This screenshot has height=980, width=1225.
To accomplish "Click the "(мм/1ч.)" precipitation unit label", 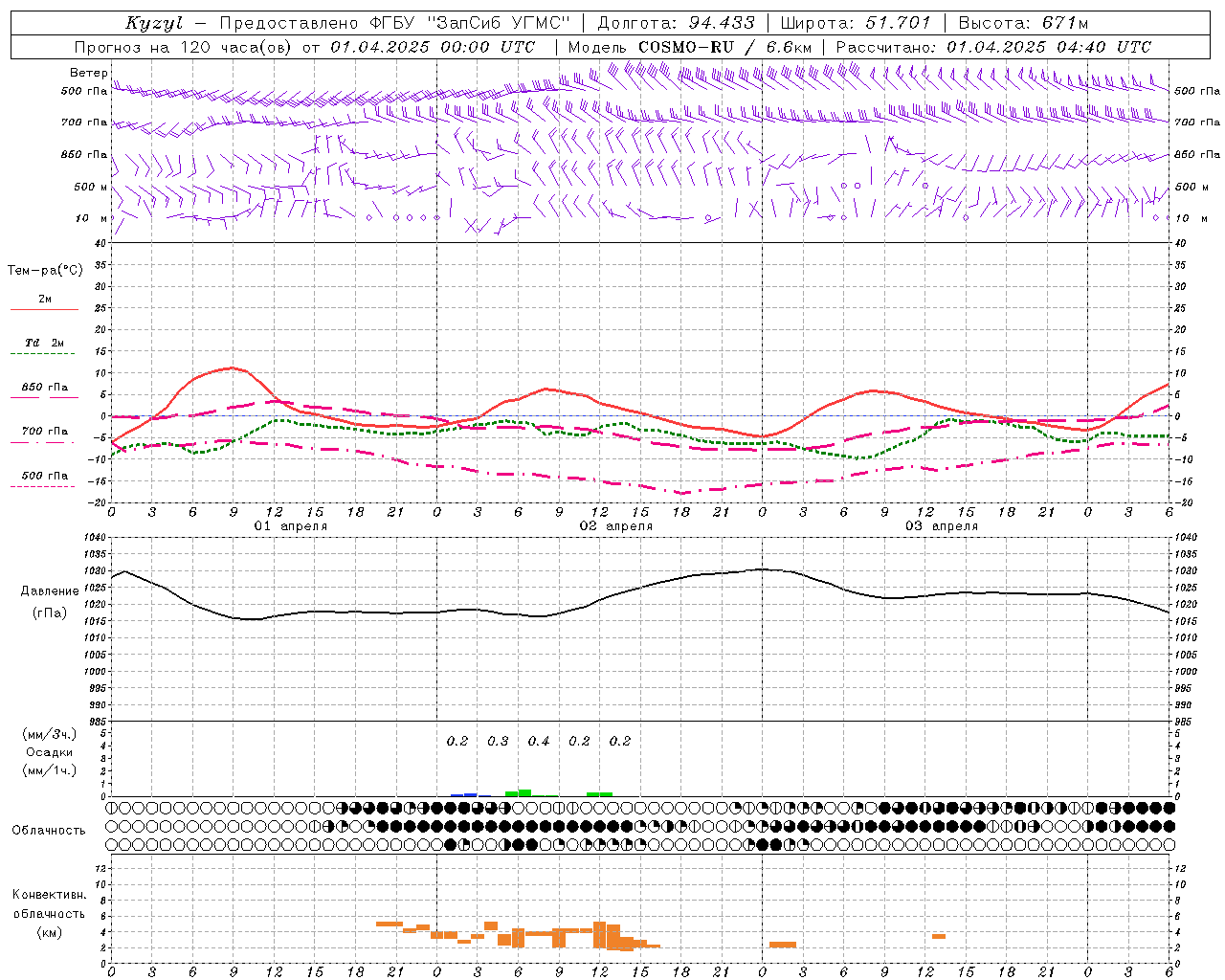I will (50, 770).
